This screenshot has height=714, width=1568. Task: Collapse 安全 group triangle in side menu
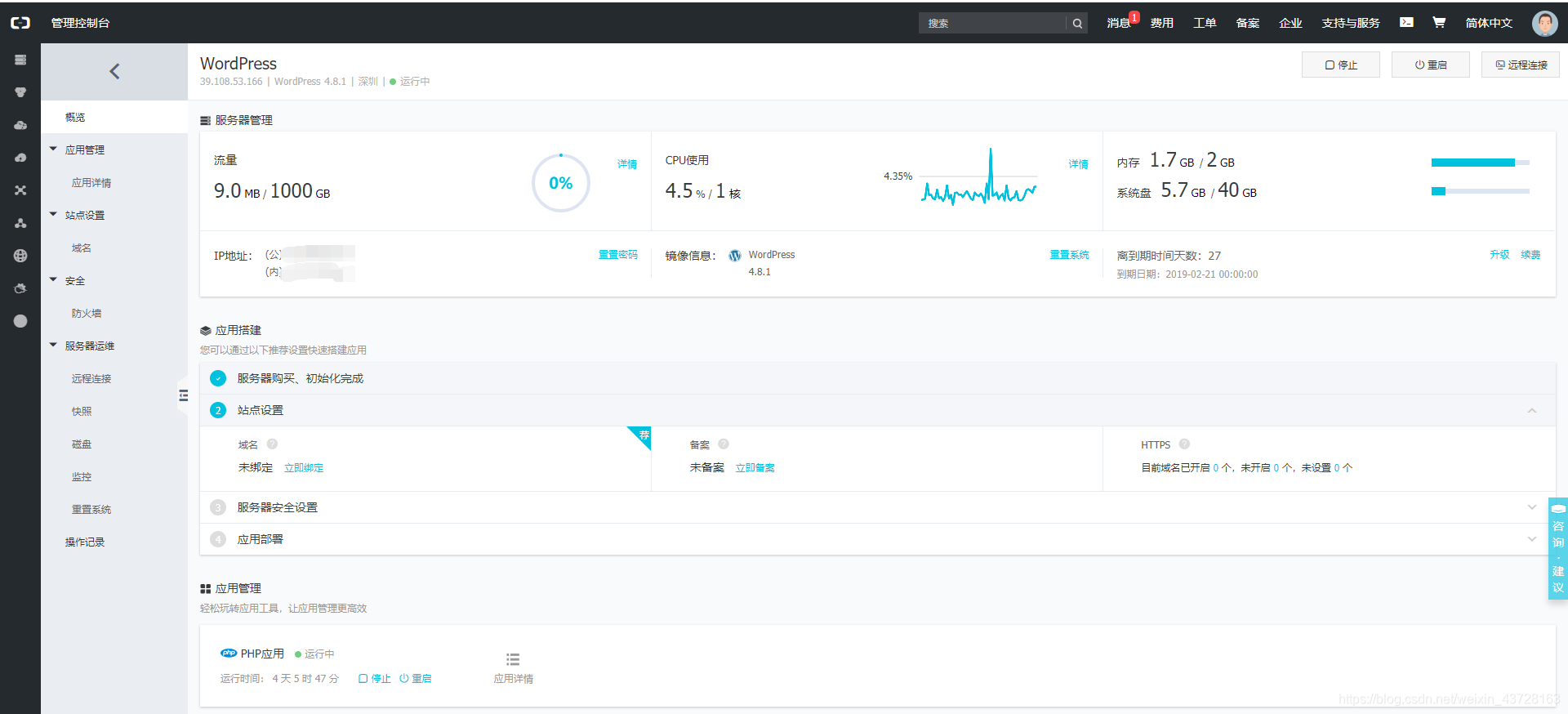point(53,280)
